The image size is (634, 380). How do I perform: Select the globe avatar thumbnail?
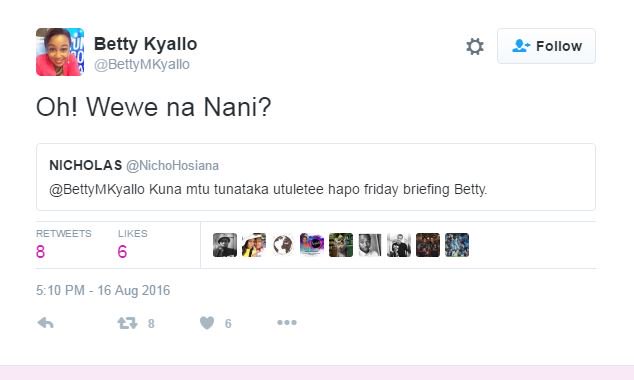[x=283, y=245]
